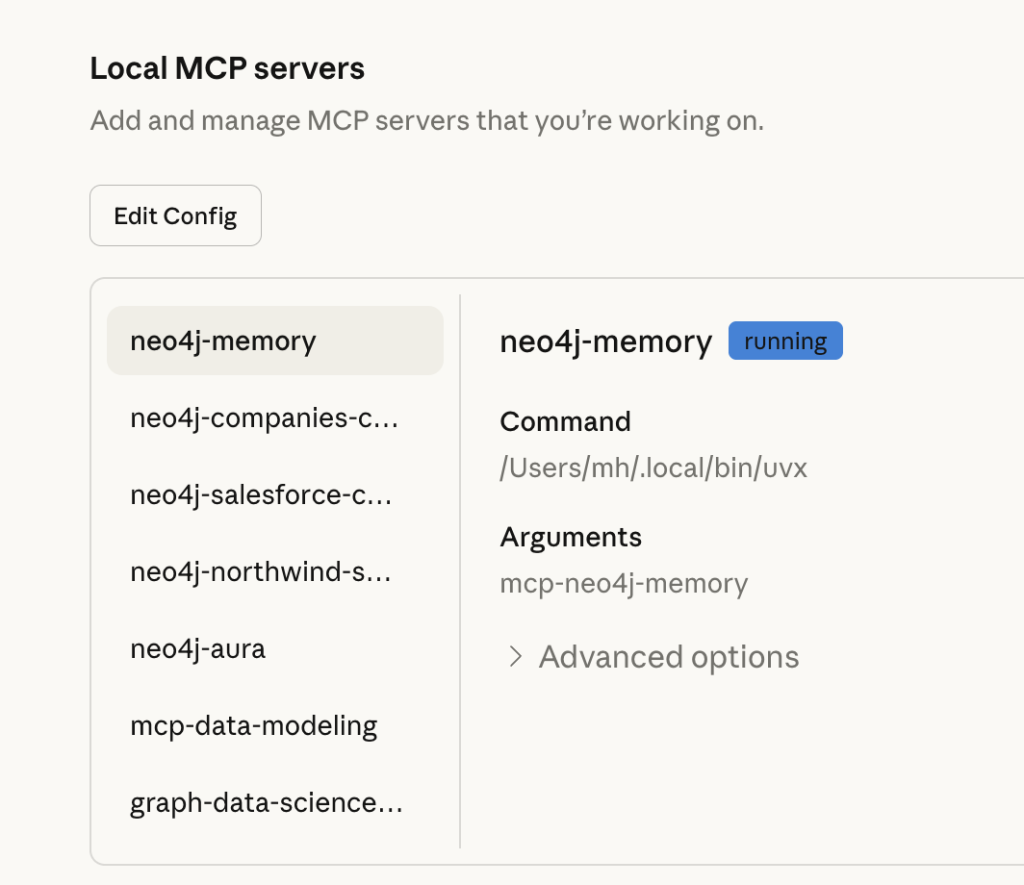Click the Command section label

pos(565,421)
